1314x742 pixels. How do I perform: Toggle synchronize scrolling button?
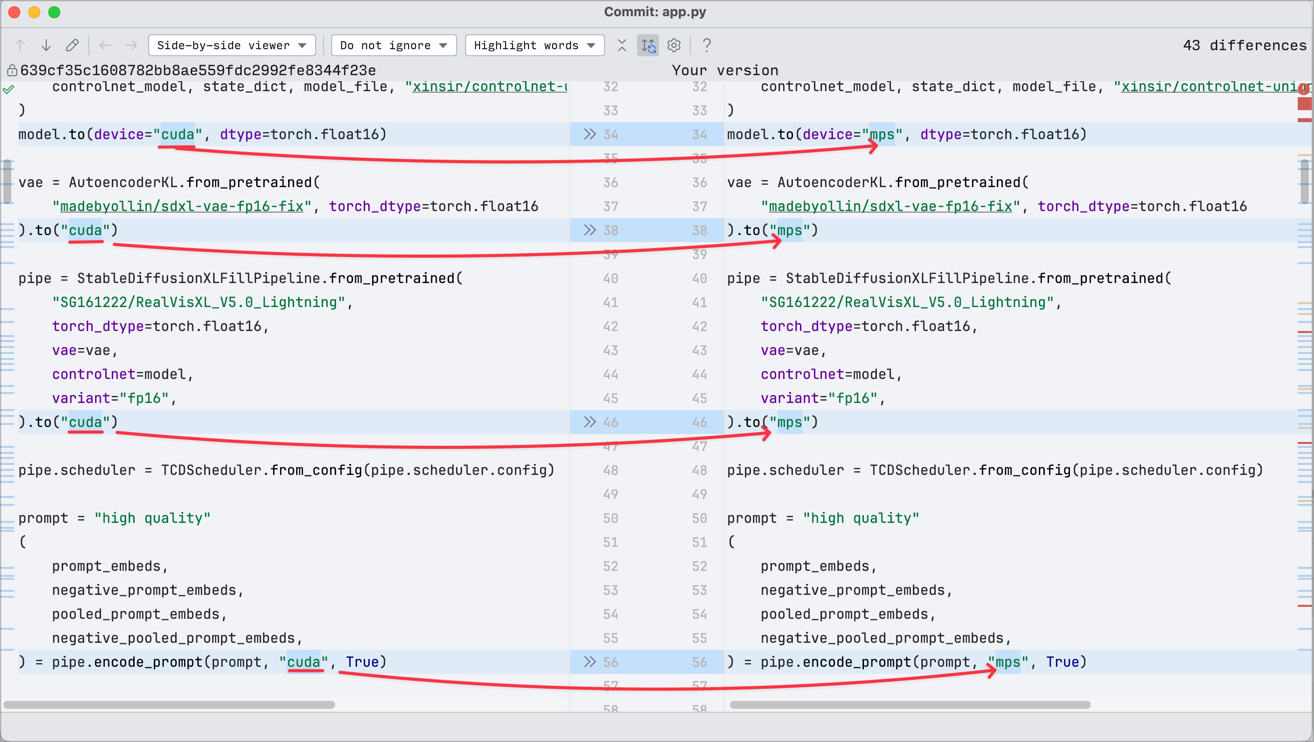click(x=648, y=45)
